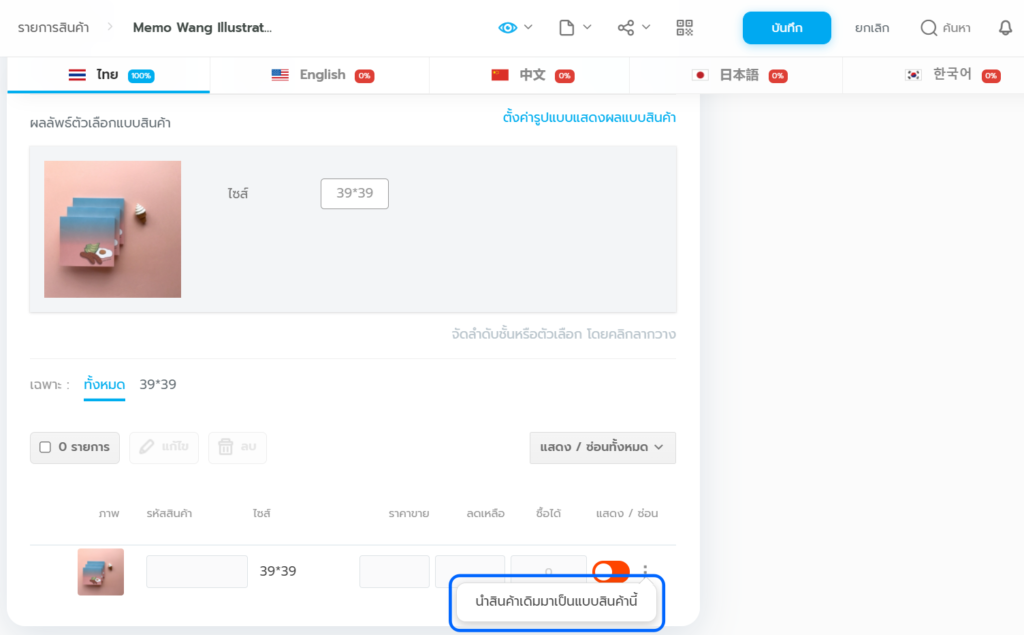The height and width of the screenshot is (635, 1024).
Task: Open the notification bell
Action: (1005, 28)
